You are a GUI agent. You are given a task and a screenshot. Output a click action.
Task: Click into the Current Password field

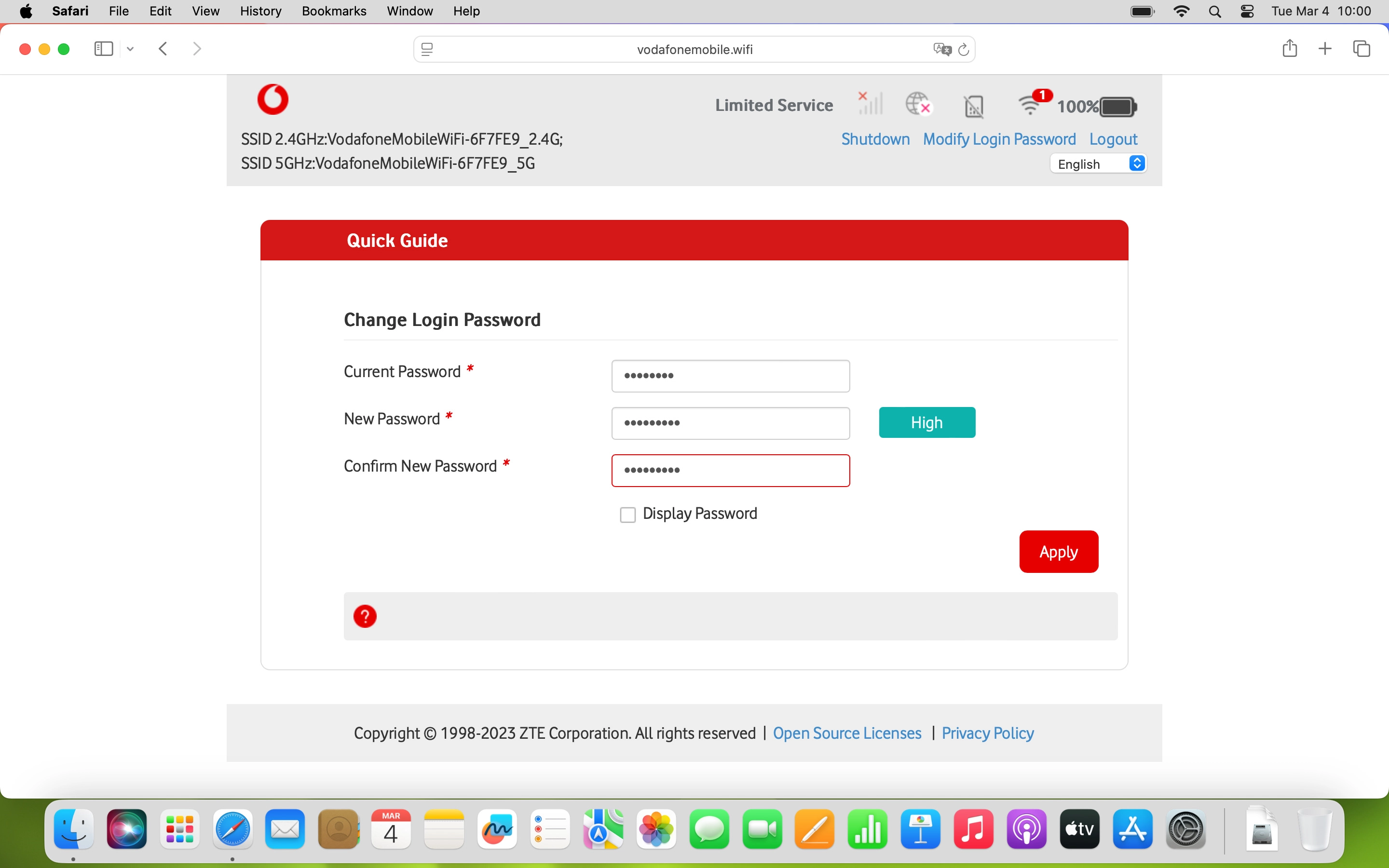click(x=730, y=376)
